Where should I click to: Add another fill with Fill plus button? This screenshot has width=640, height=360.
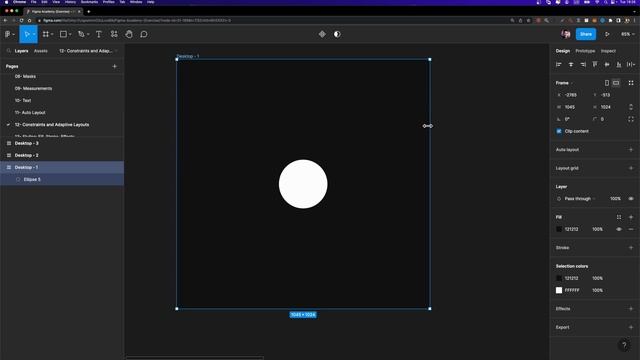[x=631, y=217]
